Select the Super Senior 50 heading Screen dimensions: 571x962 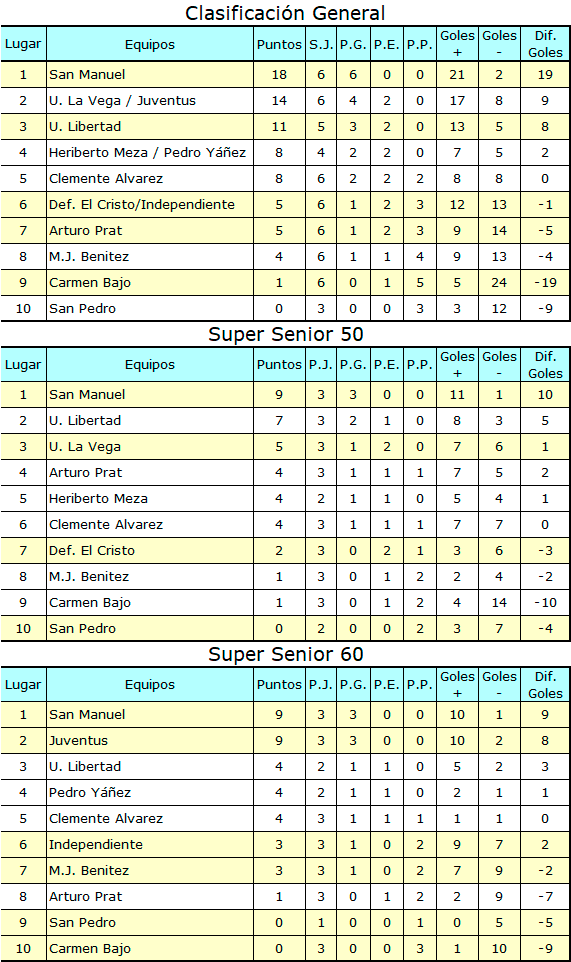pos(286,334)
